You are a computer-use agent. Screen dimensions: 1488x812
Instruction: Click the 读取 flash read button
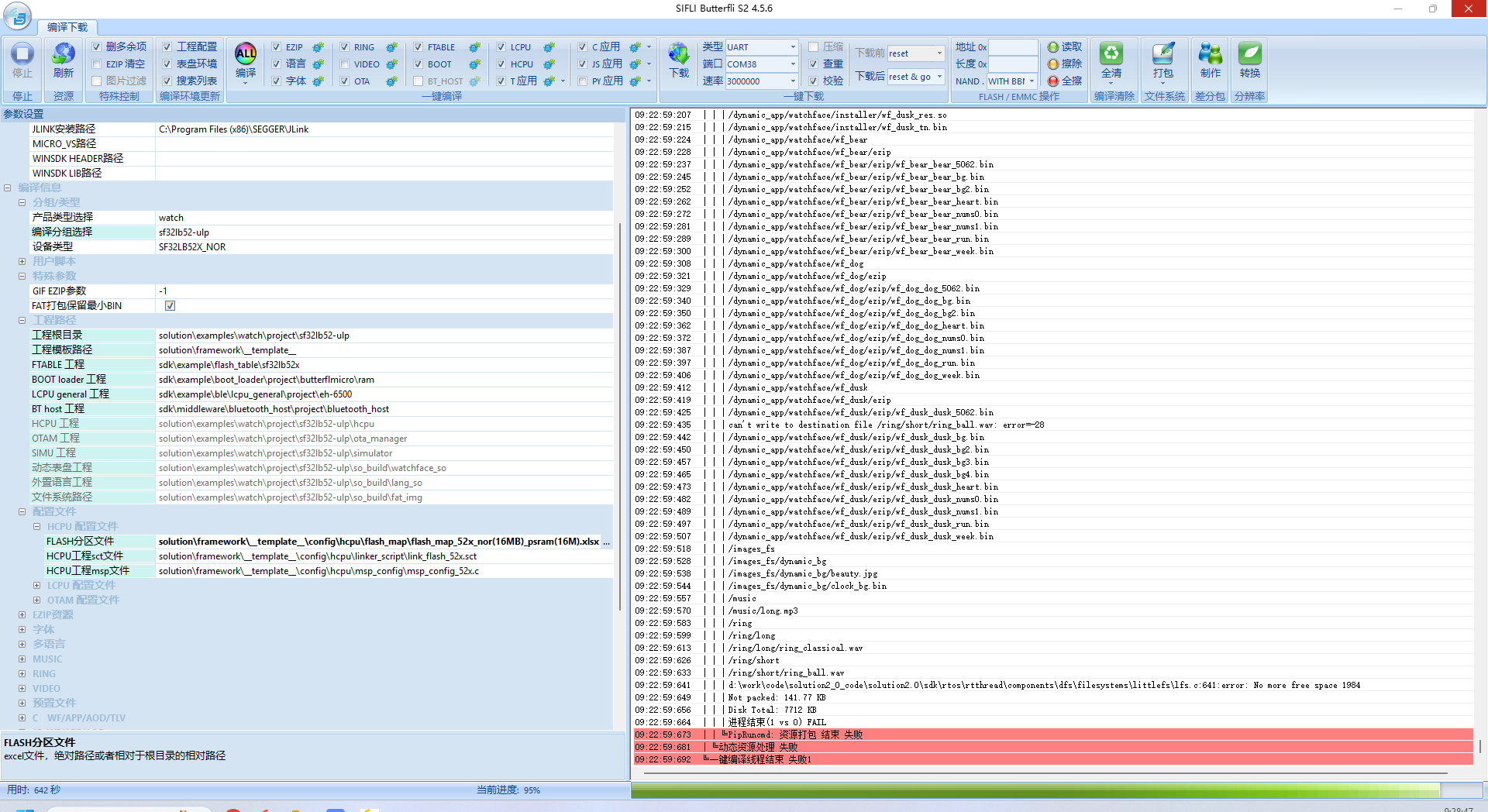(1065, 47)
